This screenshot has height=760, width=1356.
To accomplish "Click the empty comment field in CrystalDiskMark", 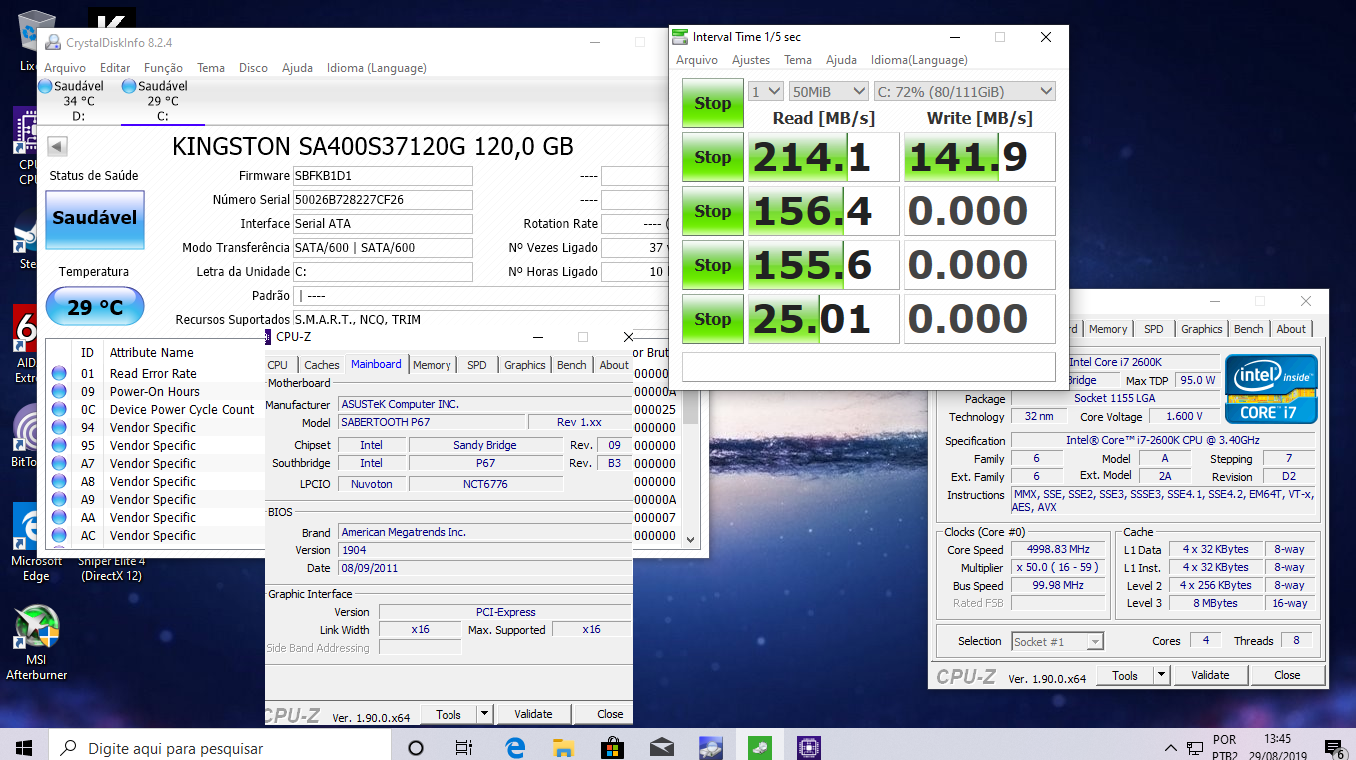I will coord(869,366).
